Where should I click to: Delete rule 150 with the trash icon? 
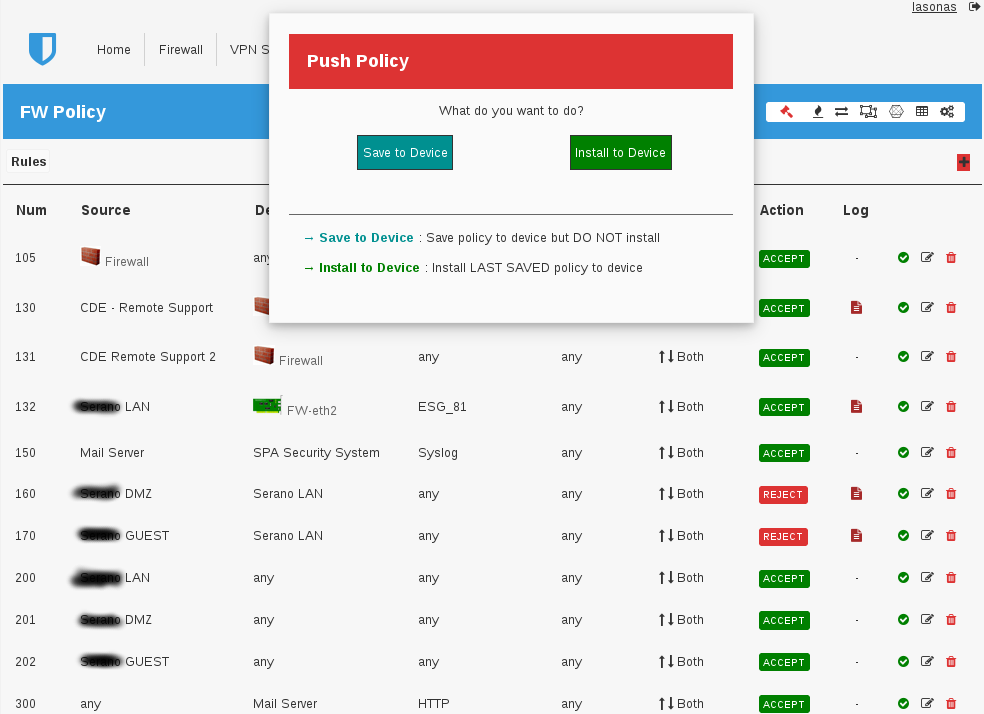[951, 453]
